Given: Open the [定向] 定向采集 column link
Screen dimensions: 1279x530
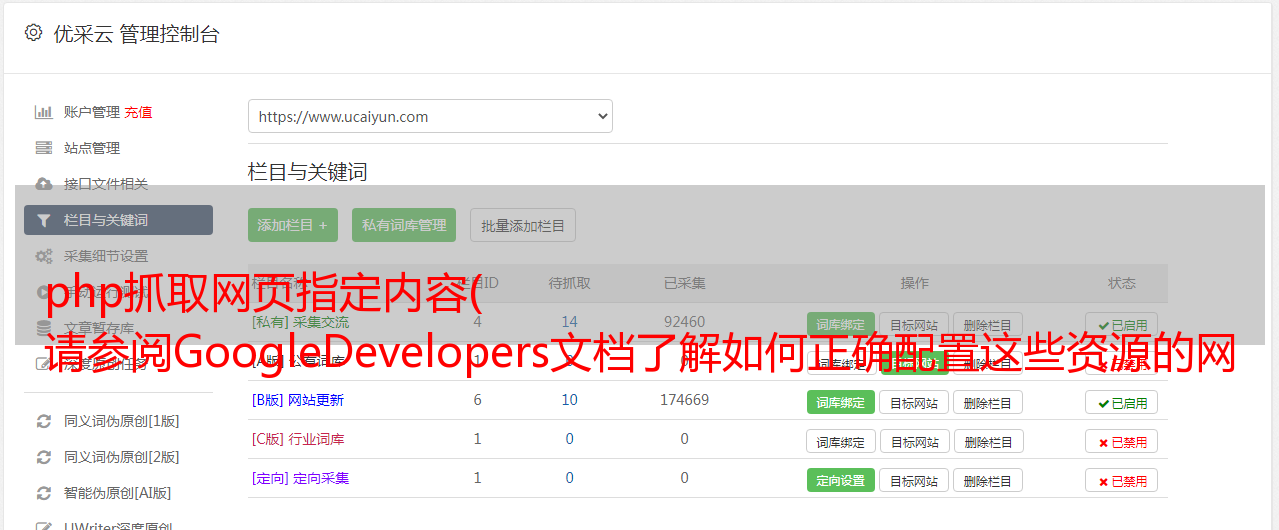Looking at the screenshot, I should 301,478.
